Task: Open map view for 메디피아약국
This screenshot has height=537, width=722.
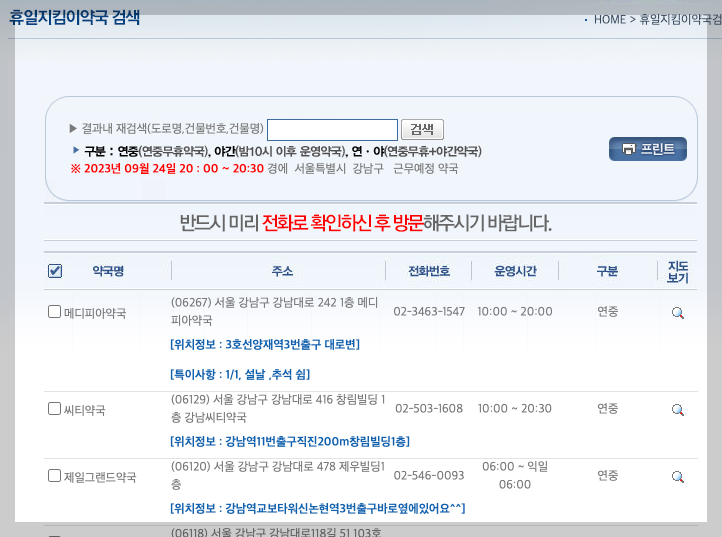Action: click(x=677, y=313)
